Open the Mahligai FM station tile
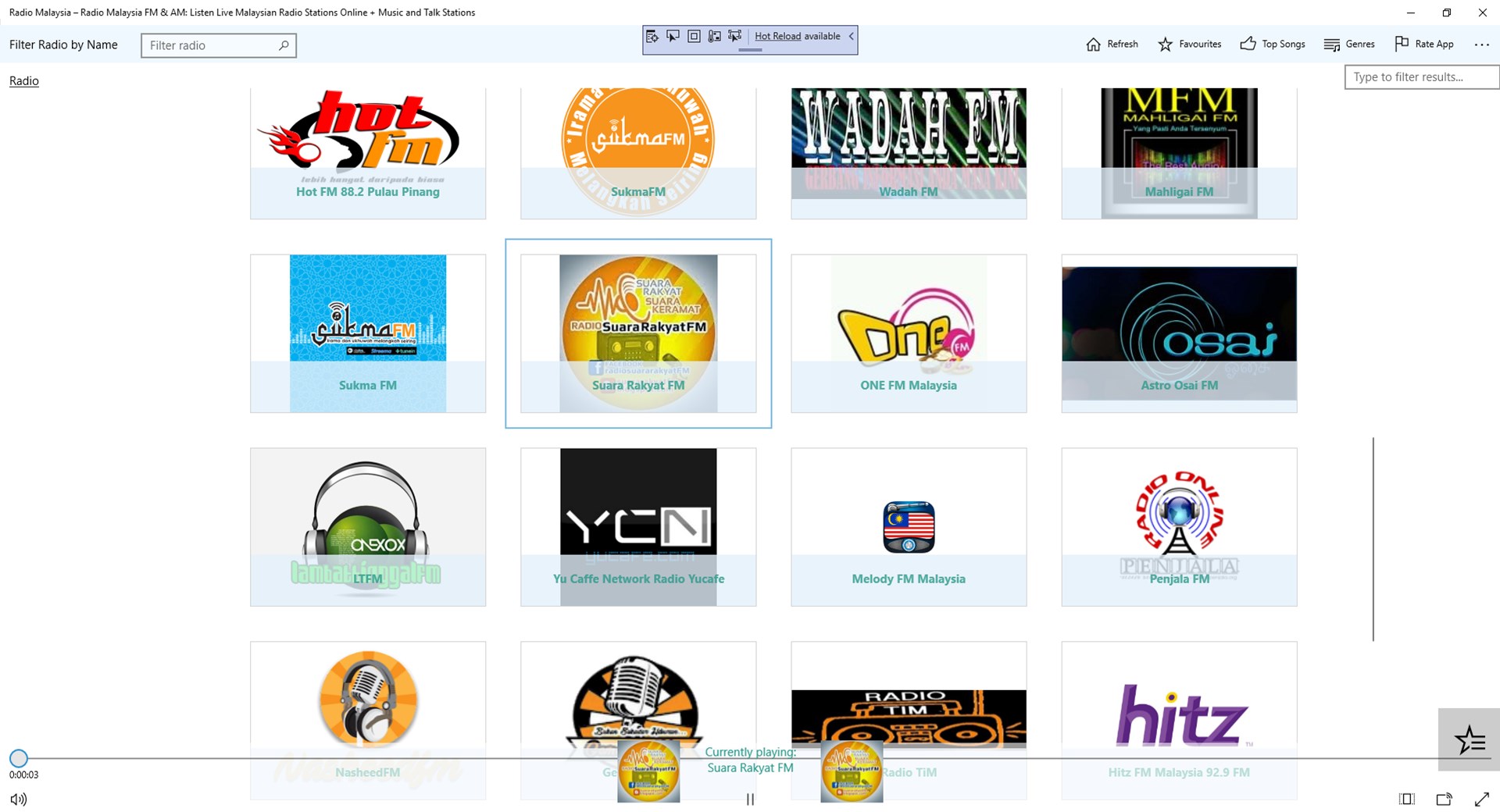Image resolution: width=1500 pixels, height=812 pixels. click(x=1179, y=153)
